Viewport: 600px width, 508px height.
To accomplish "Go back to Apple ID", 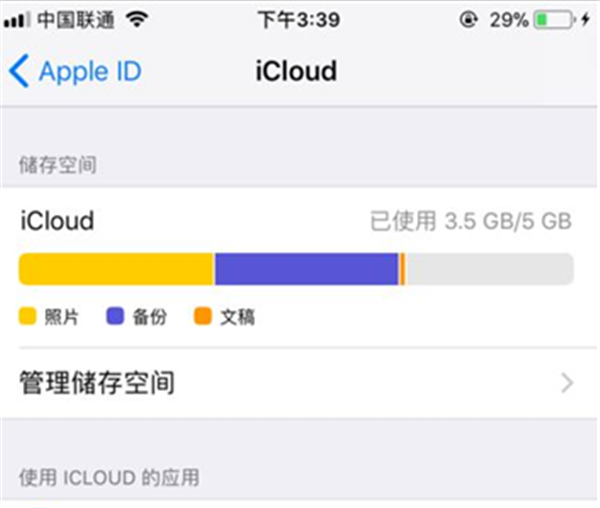I will 89,71.
